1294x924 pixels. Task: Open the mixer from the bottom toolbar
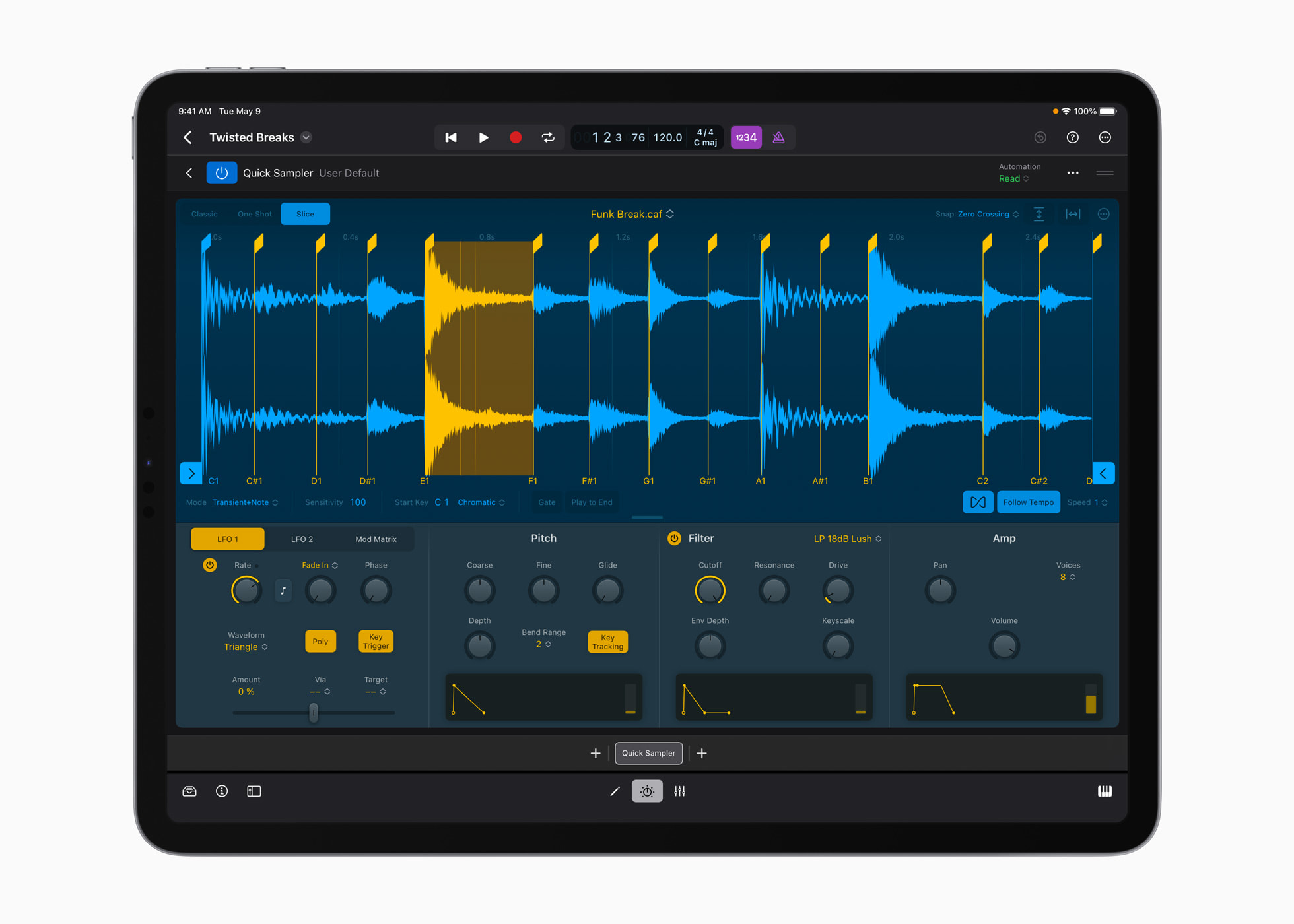coord(680,791)
